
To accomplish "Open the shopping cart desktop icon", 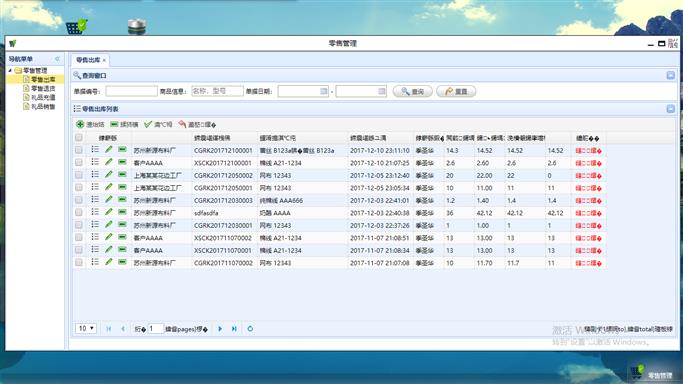I will pyautogui.click(x=77, y=27).
